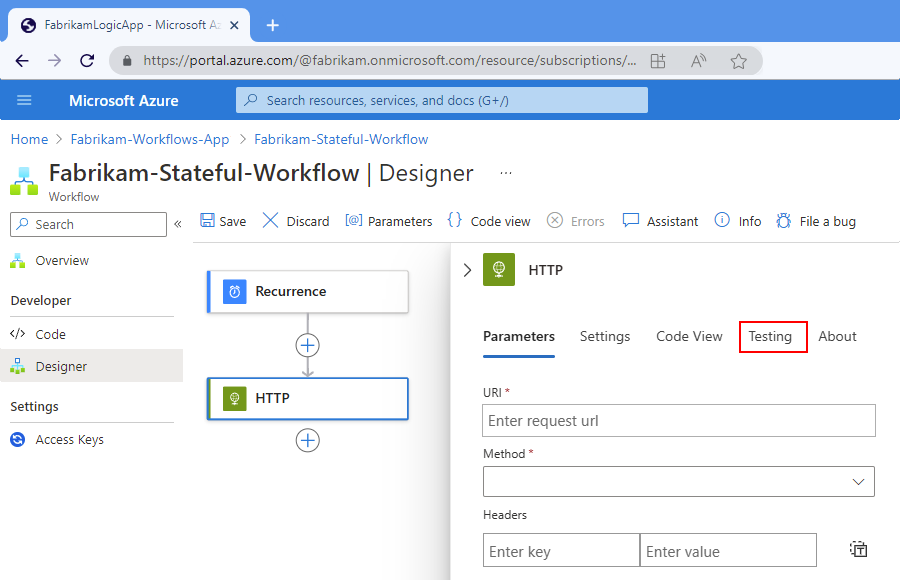Go to Fabrikam-Workflows-App breadcrumb
900x580 pixels.
click(150, 139)
